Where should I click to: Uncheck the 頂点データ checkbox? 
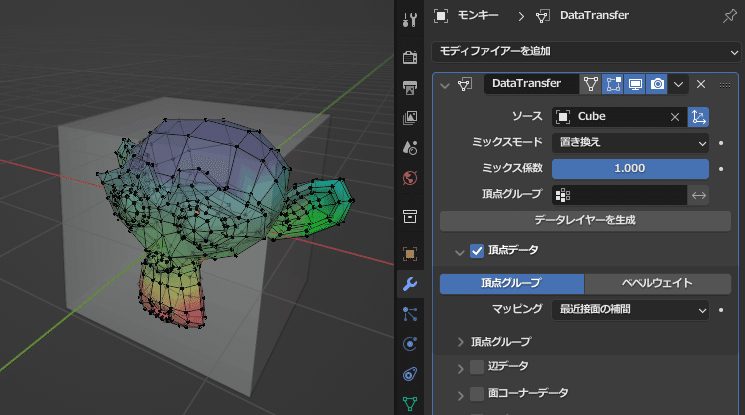[477, 251]
